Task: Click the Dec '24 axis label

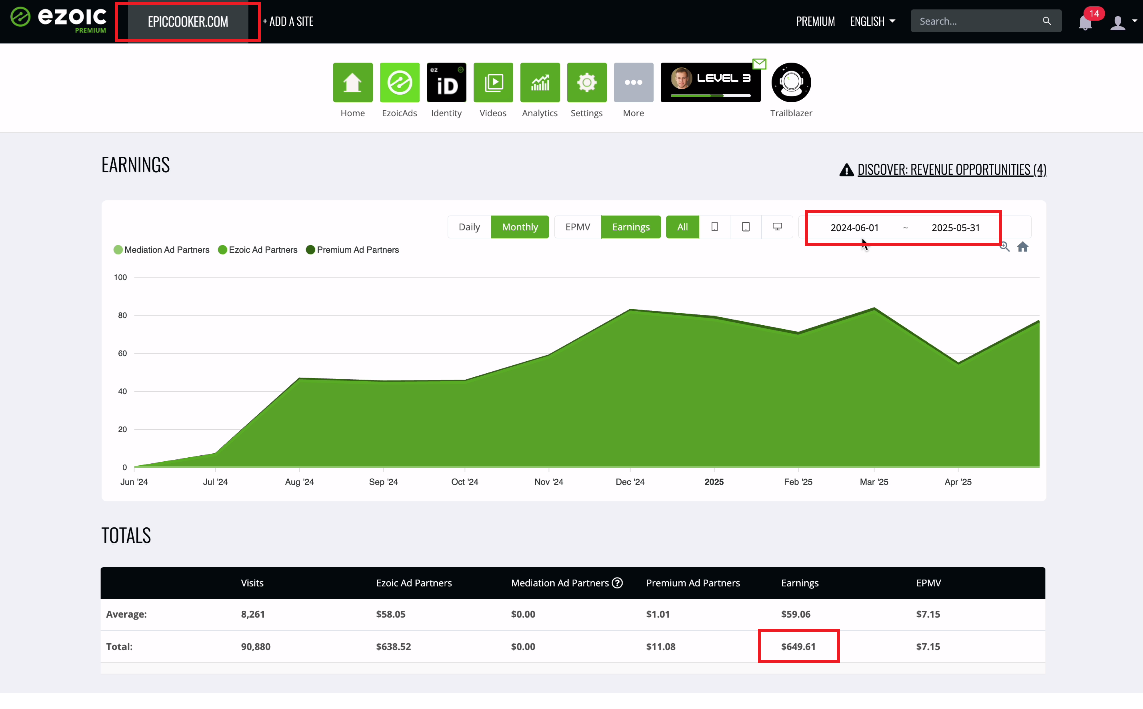Action: coord(630,482)
